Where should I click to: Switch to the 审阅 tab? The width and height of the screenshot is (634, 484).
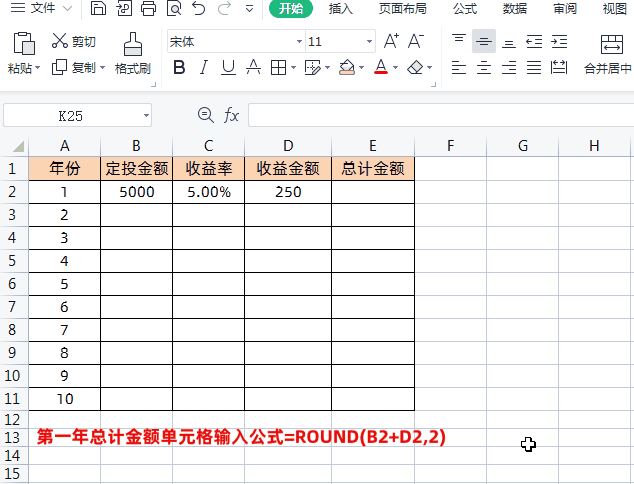click(x=565, y=8)
